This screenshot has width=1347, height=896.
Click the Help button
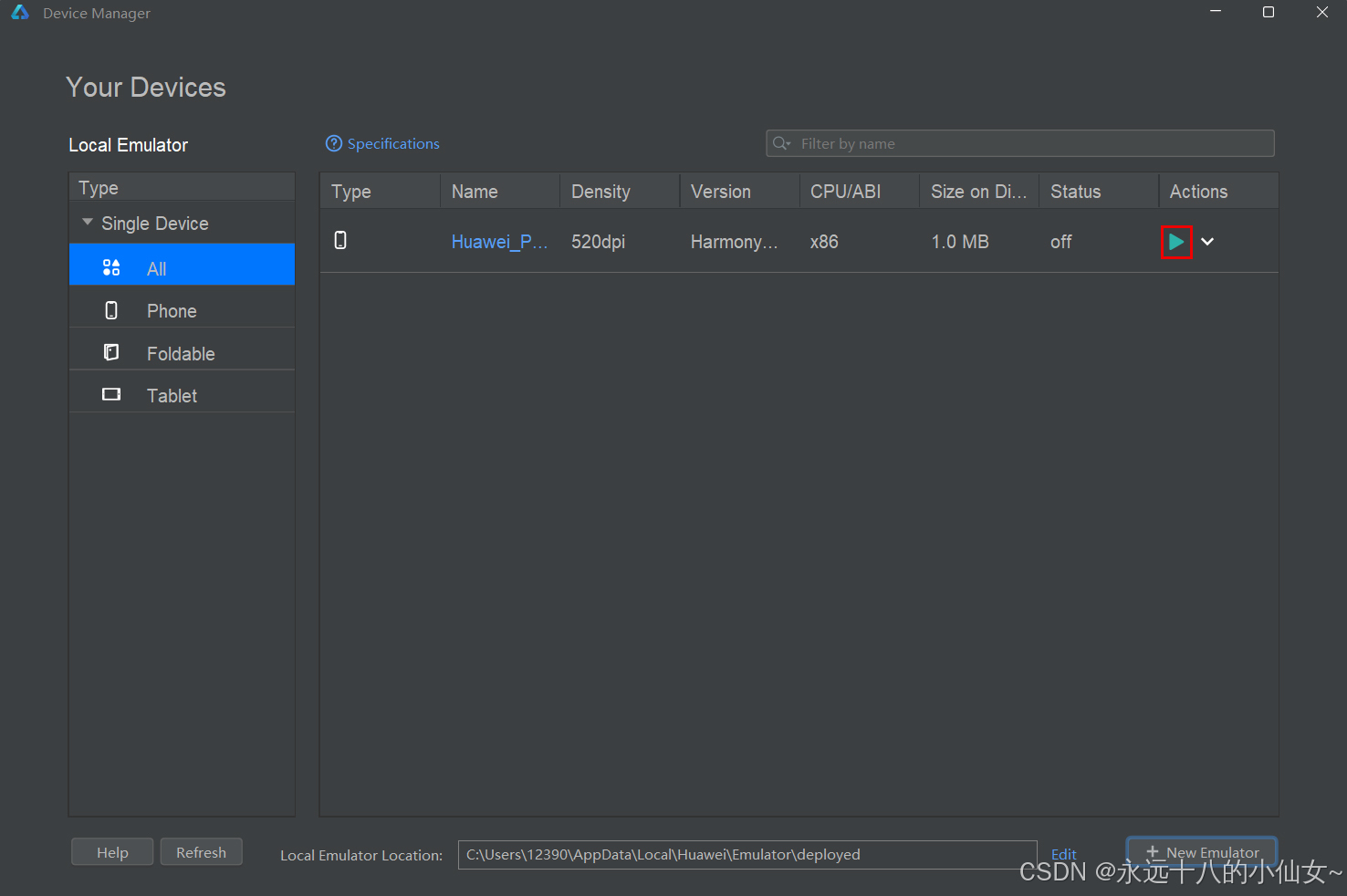[112, 852]
